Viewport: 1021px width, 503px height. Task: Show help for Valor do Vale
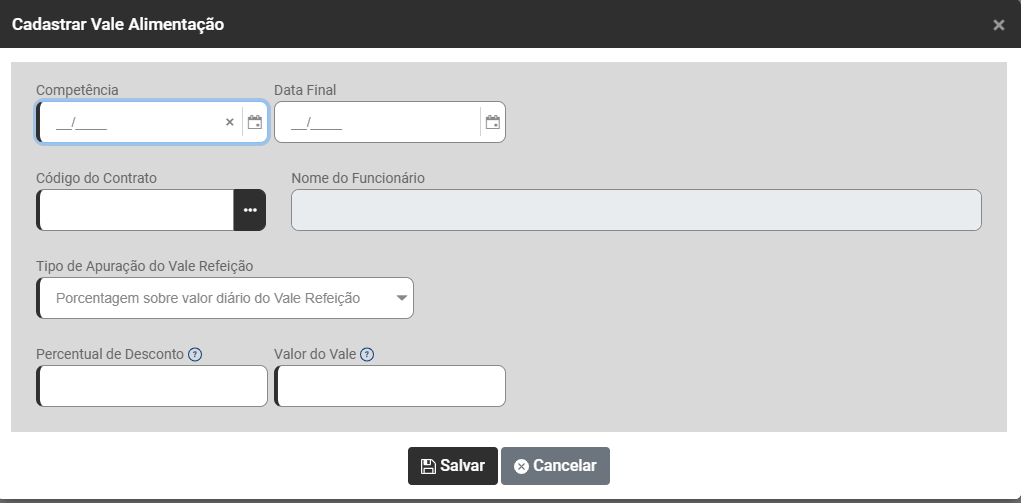[x=367, y=354]
